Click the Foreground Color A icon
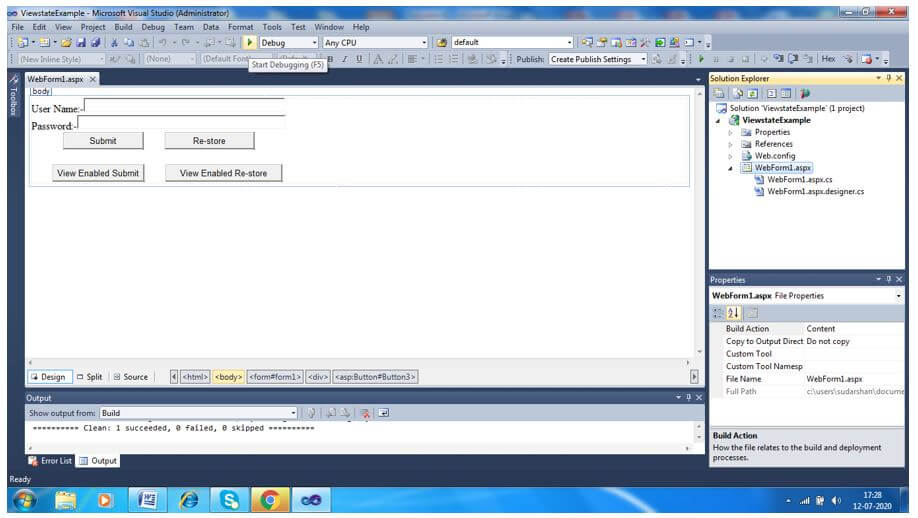918x518 pixels. click(x=378, y=59)
